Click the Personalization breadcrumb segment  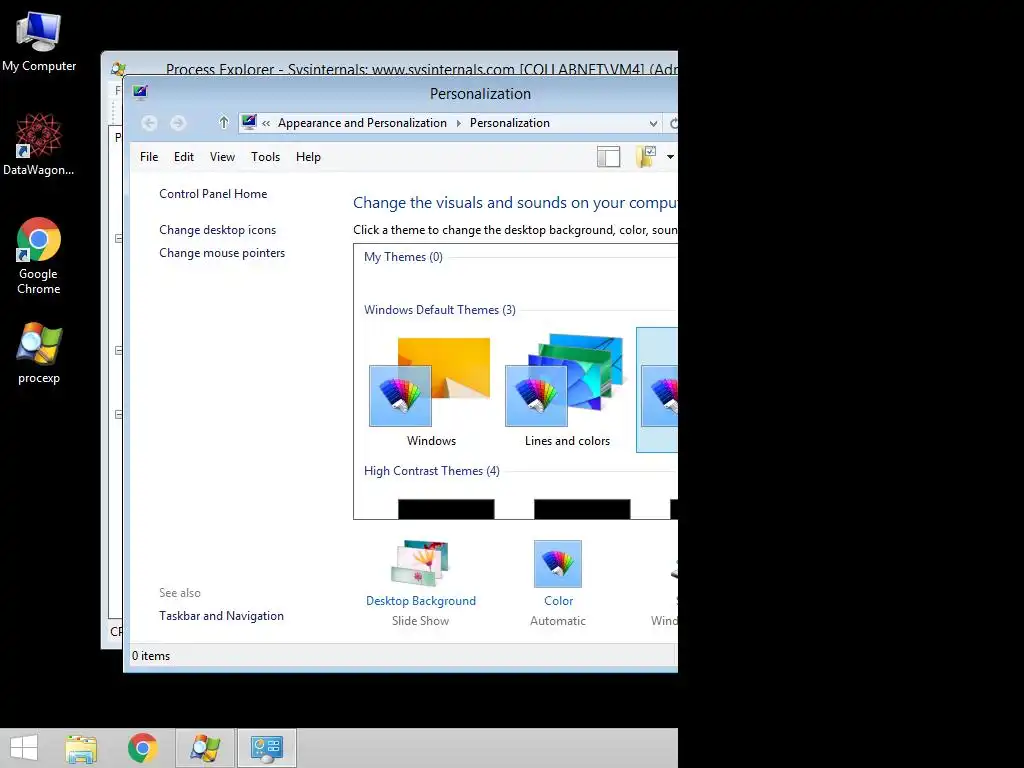pos(509,123)
